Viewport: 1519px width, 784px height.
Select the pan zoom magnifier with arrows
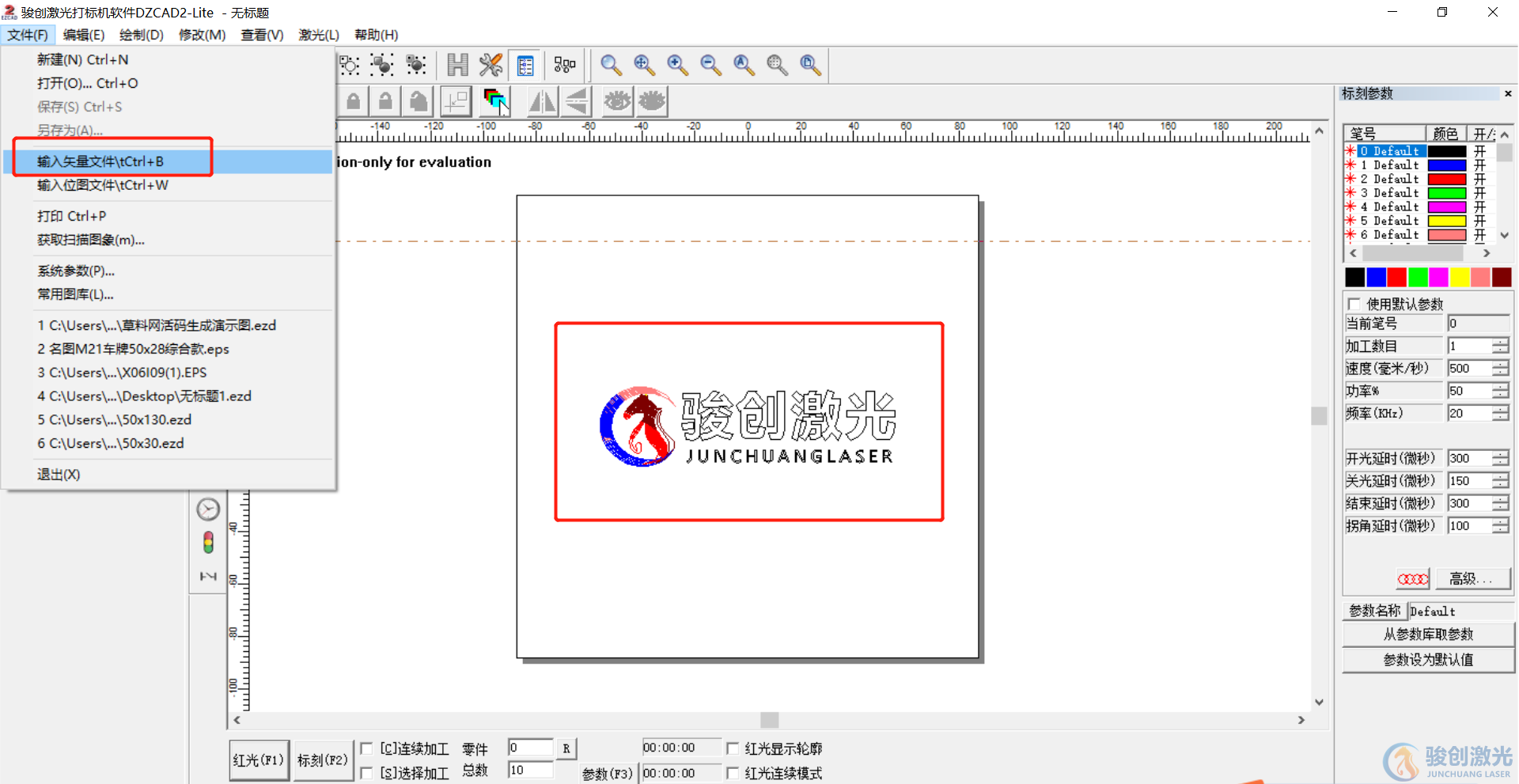(643, 65)
